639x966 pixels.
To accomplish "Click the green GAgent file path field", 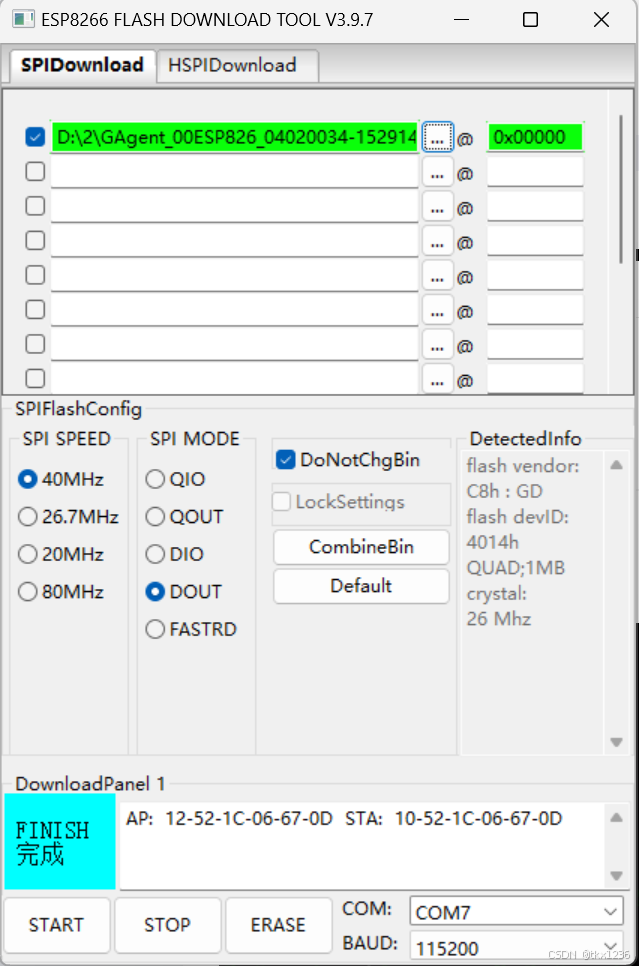I will 234,137.
